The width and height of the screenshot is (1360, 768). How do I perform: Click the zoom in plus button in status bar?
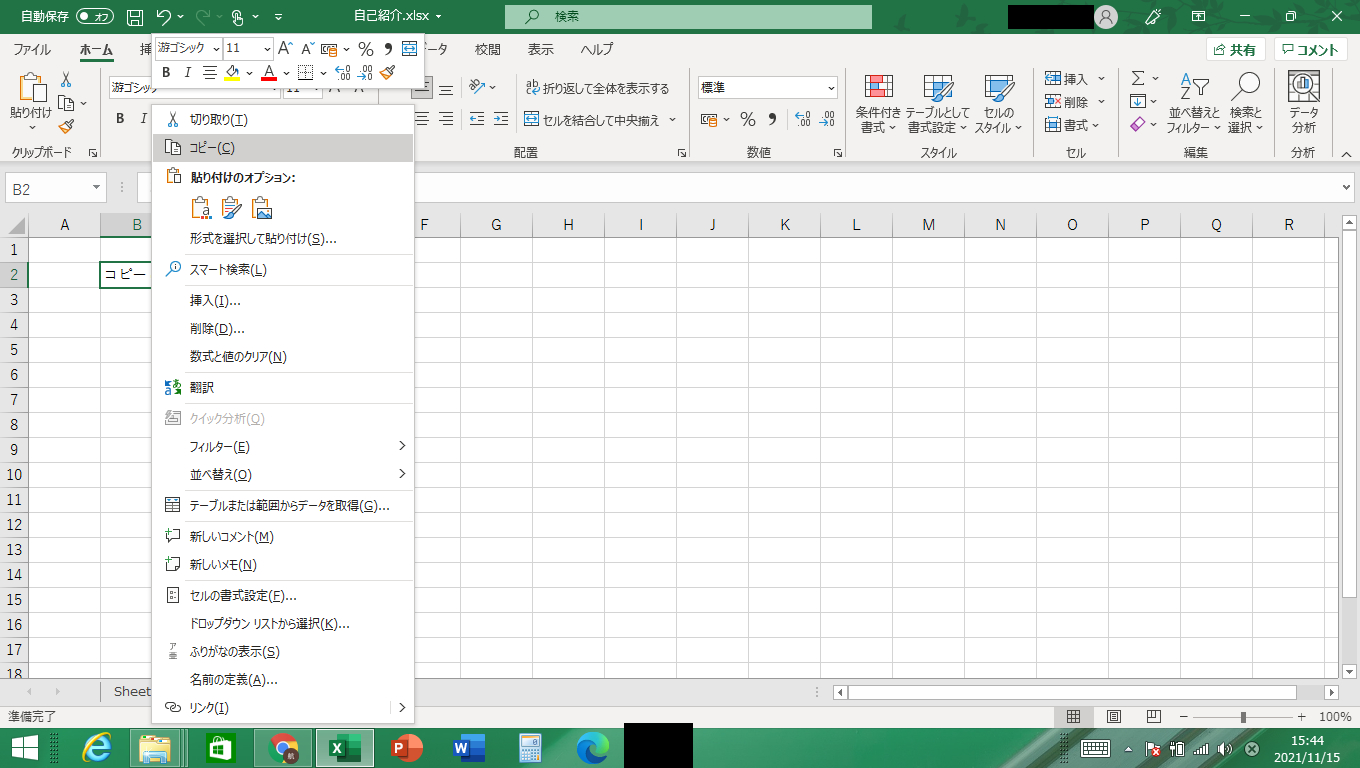[x=1301, y=716]
